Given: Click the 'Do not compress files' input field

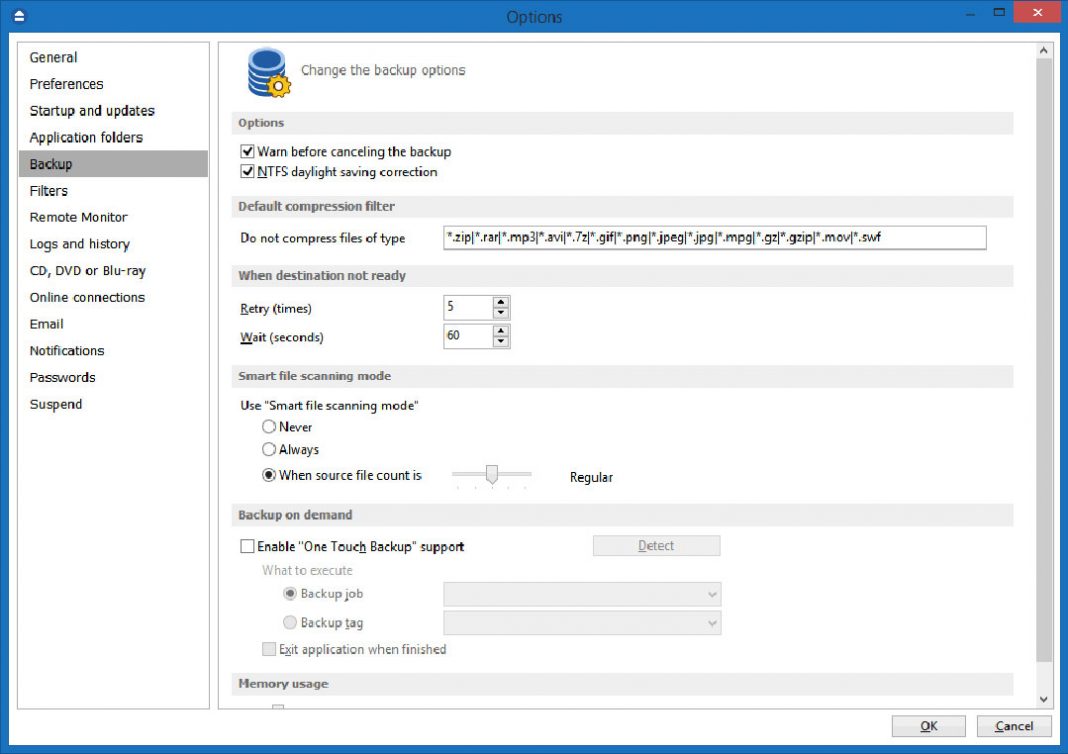Looking at the screenshot, I should tap(715, 238).
